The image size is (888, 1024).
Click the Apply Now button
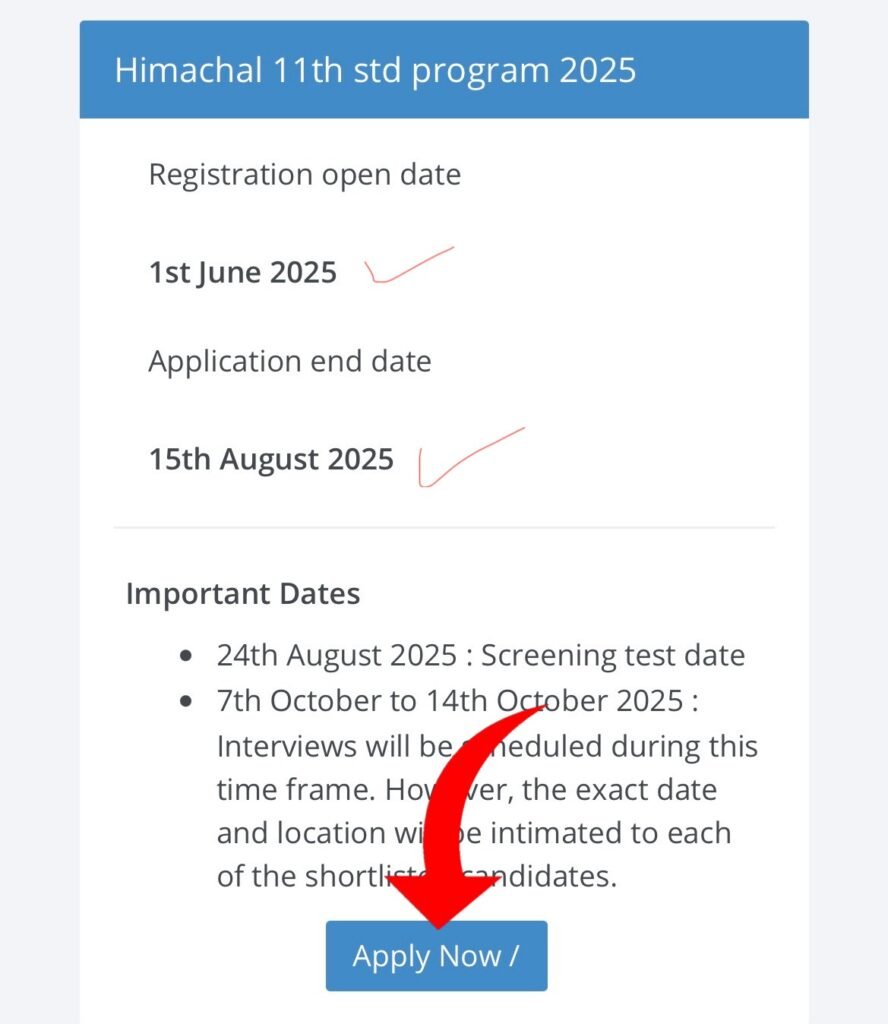coord(436,956)
